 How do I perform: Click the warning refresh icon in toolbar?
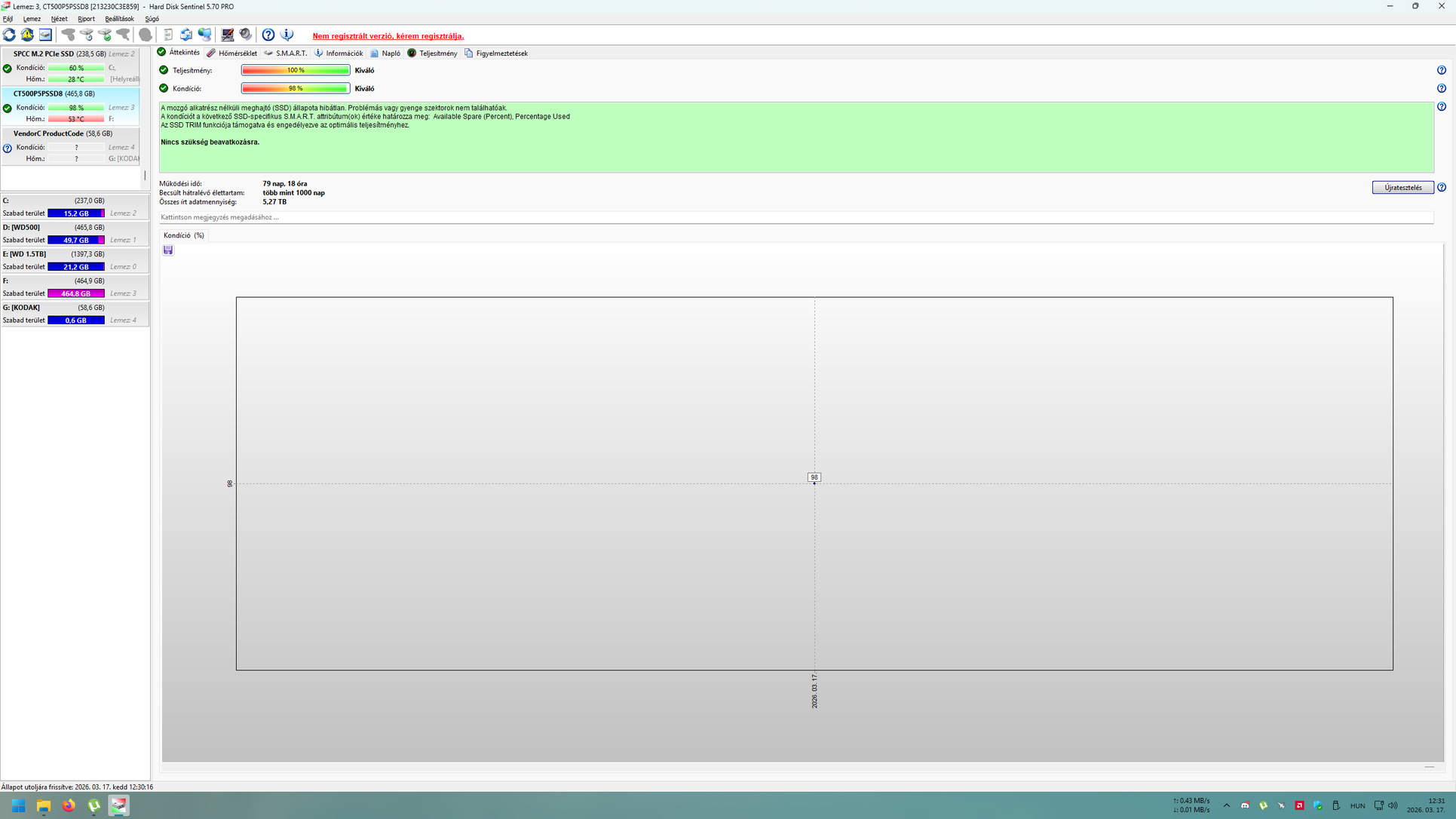[x=27, y=35]
